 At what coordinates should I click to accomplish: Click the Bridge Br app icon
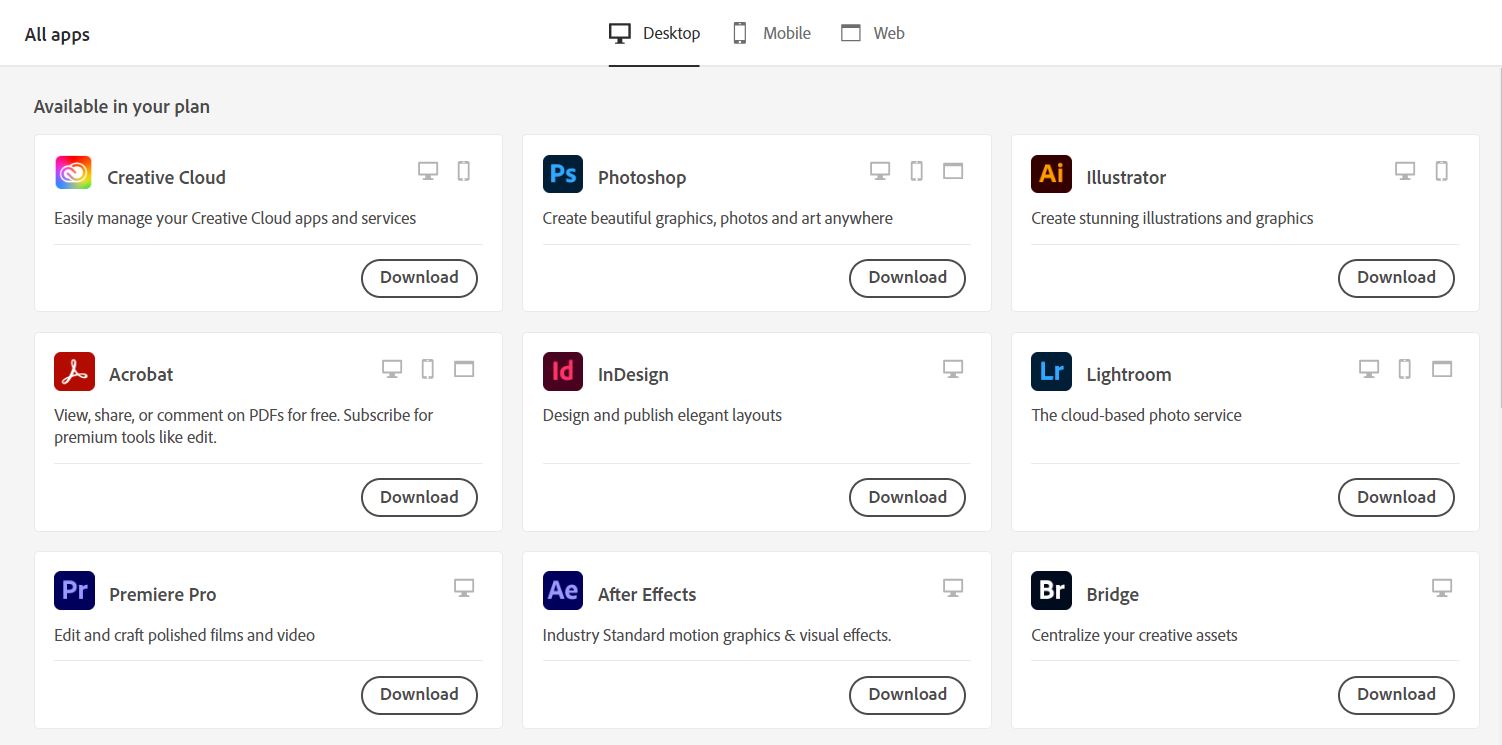pyautogui.click(x=1051, y=591)
